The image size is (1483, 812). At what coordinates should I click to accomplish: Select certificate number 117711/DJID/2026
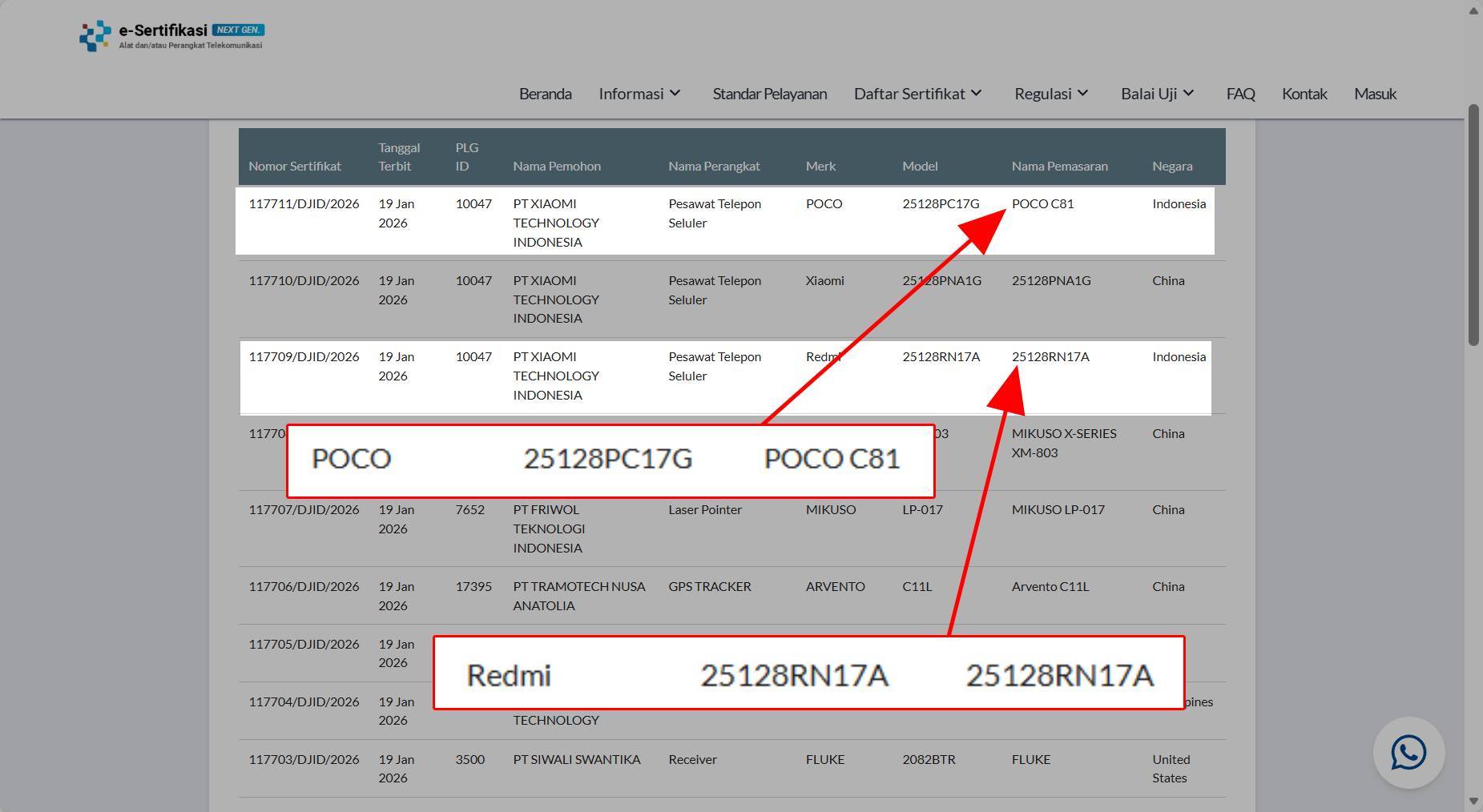click(304, 203)
